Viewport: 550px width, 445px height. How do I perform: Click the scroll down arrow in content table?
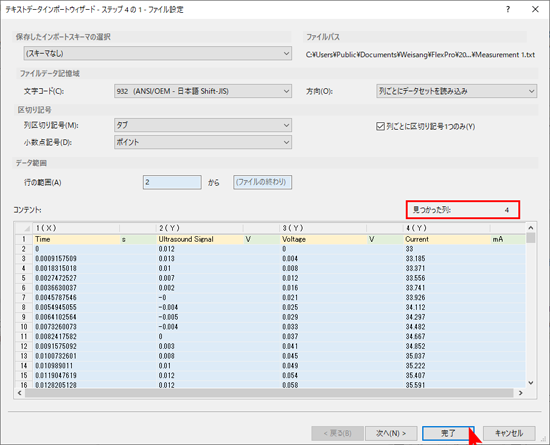(x=531, y=383)
